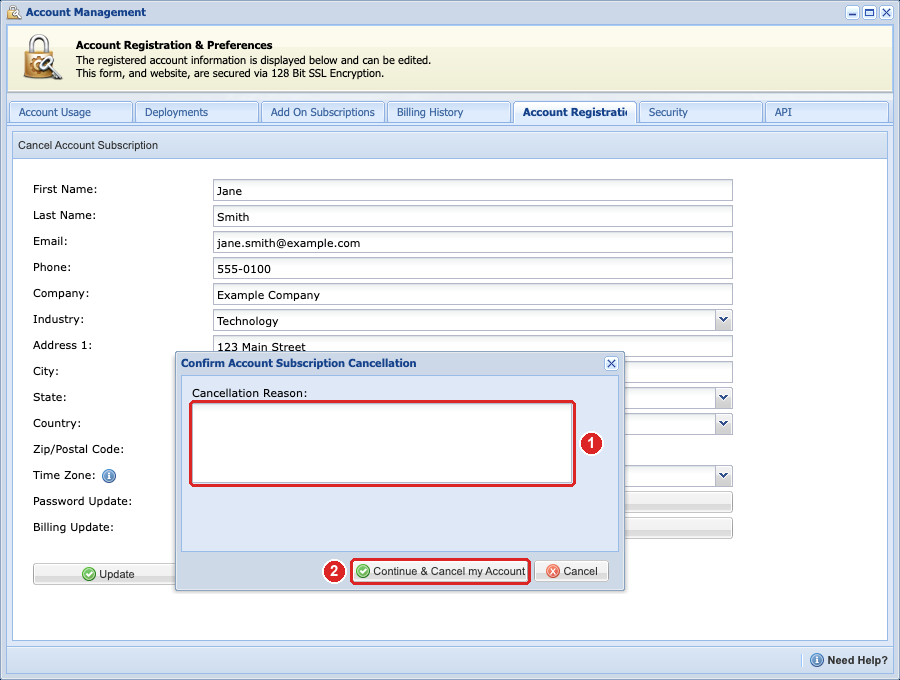Expand the Time Zone dropdown arrow

coord(723,476)
